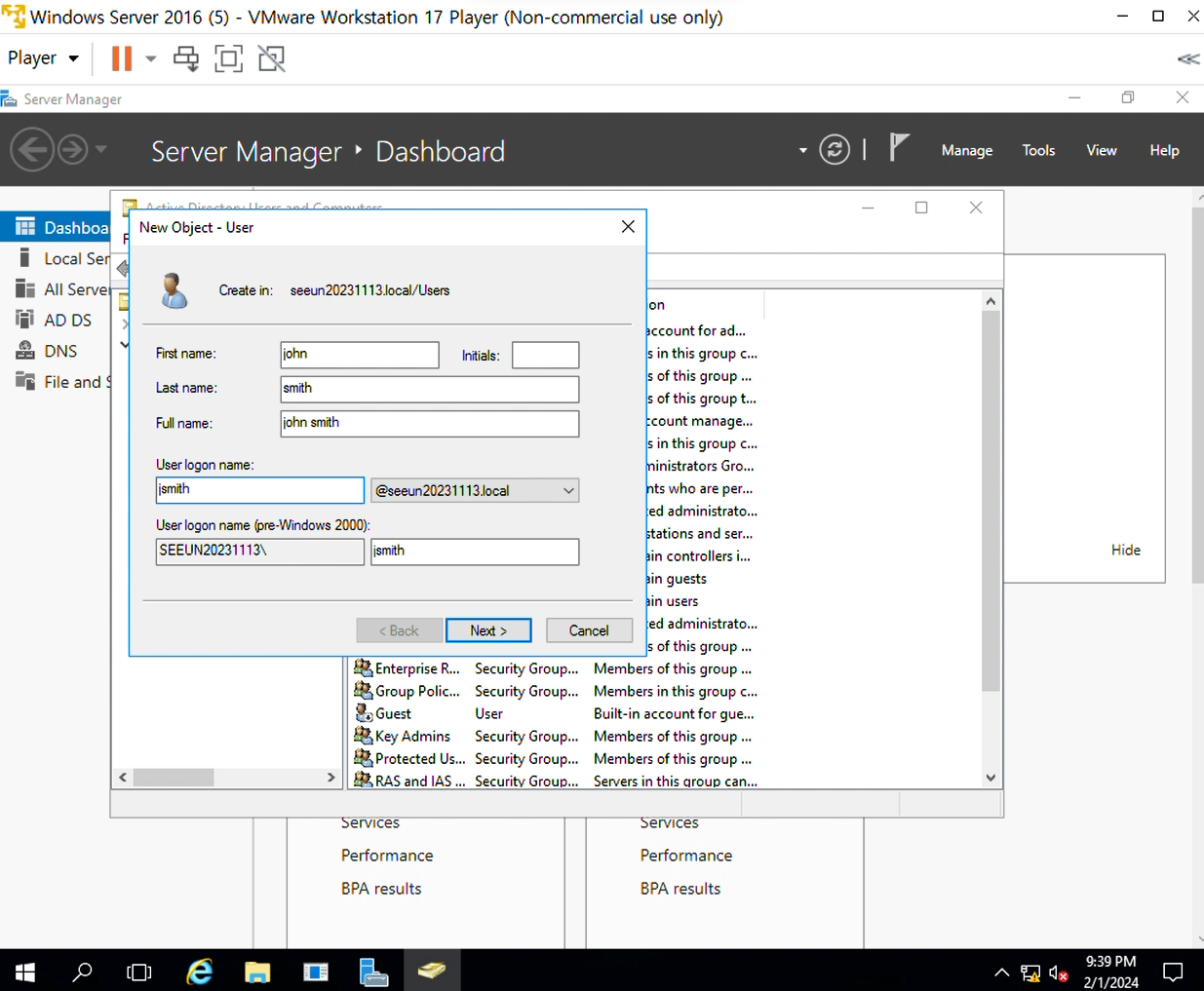Open the View menu

click(1102, 150)
